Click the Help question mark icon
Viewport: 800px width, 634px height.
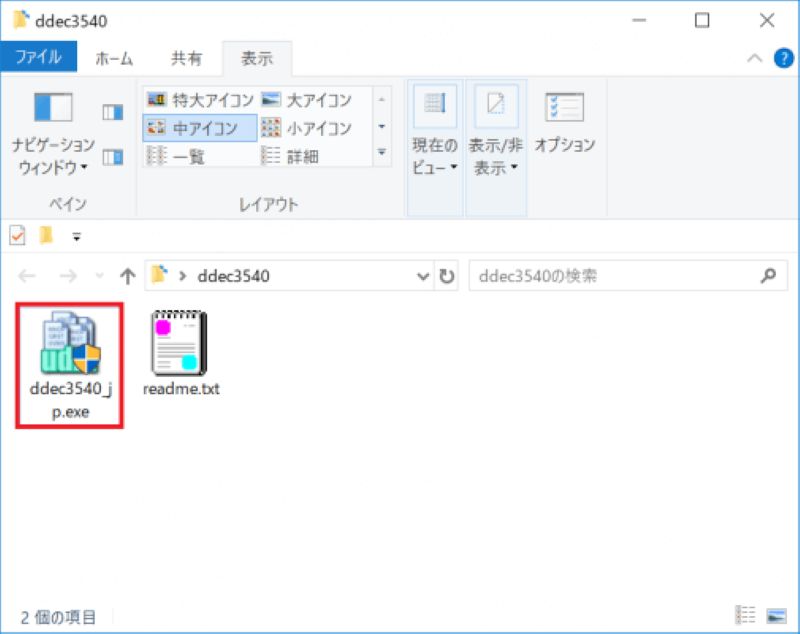(786, 57)
